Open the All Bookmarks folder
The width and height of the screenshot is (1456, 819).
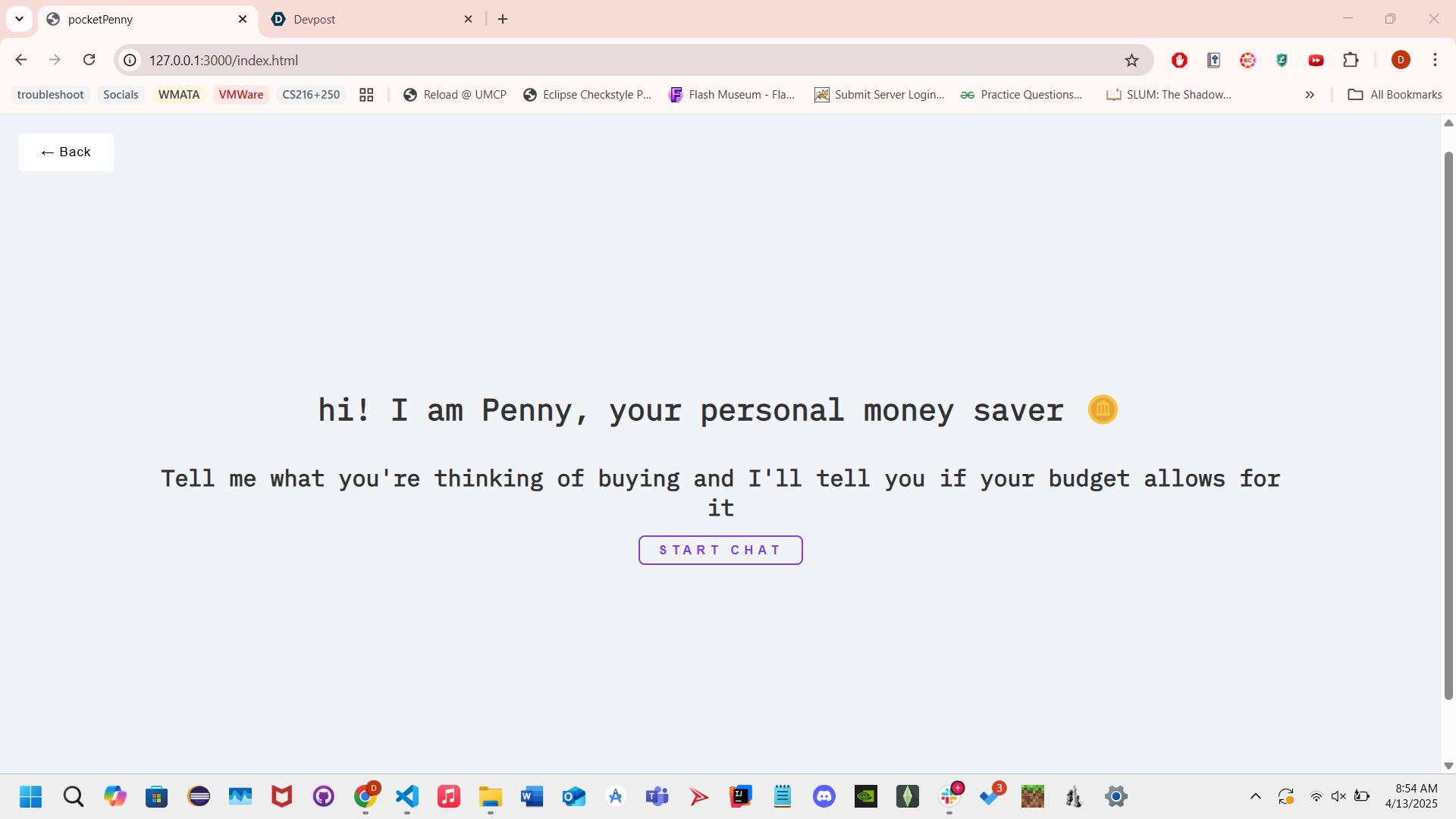point(1395,95)
